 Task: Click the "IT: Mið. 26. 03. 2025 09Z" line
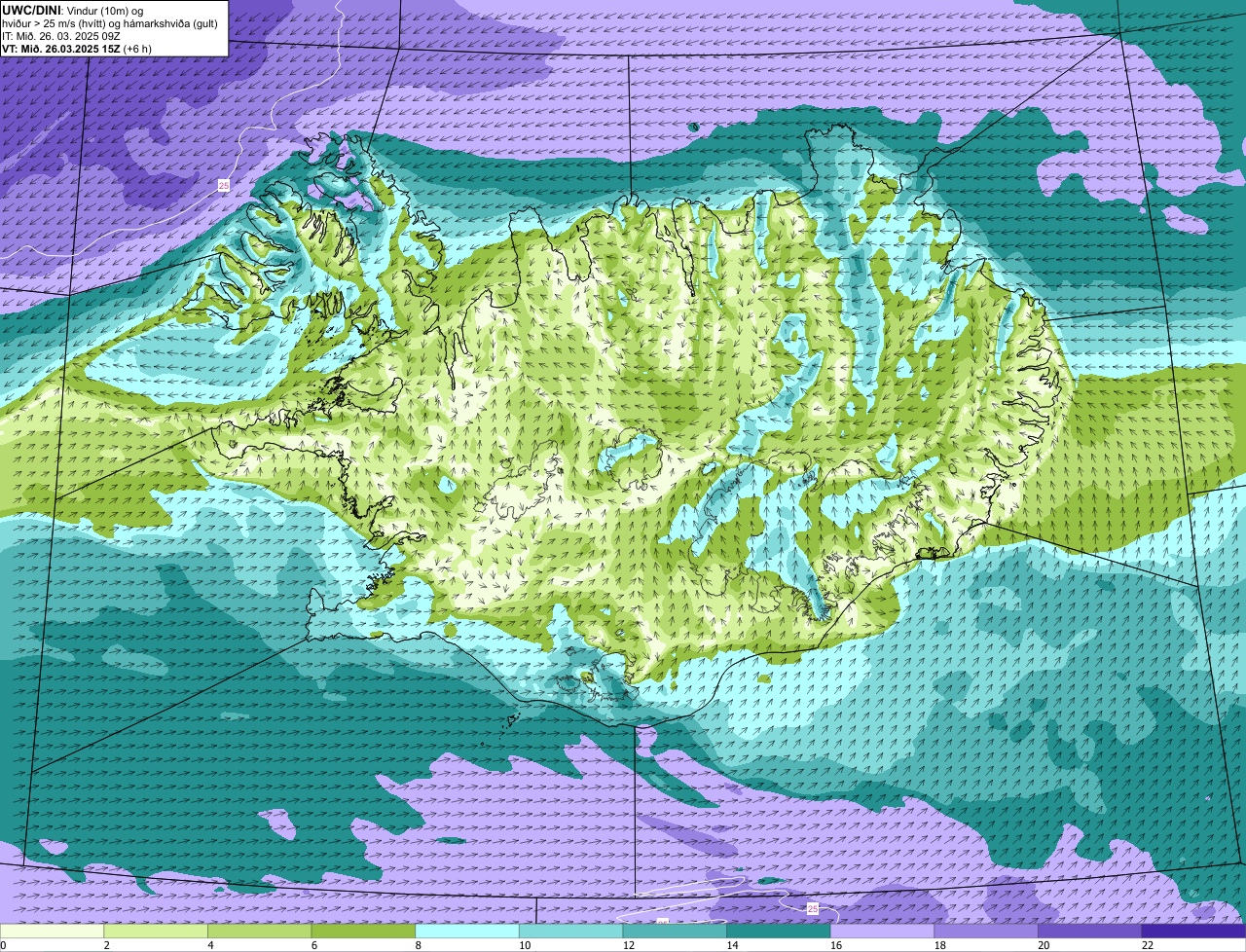[62, 36]
